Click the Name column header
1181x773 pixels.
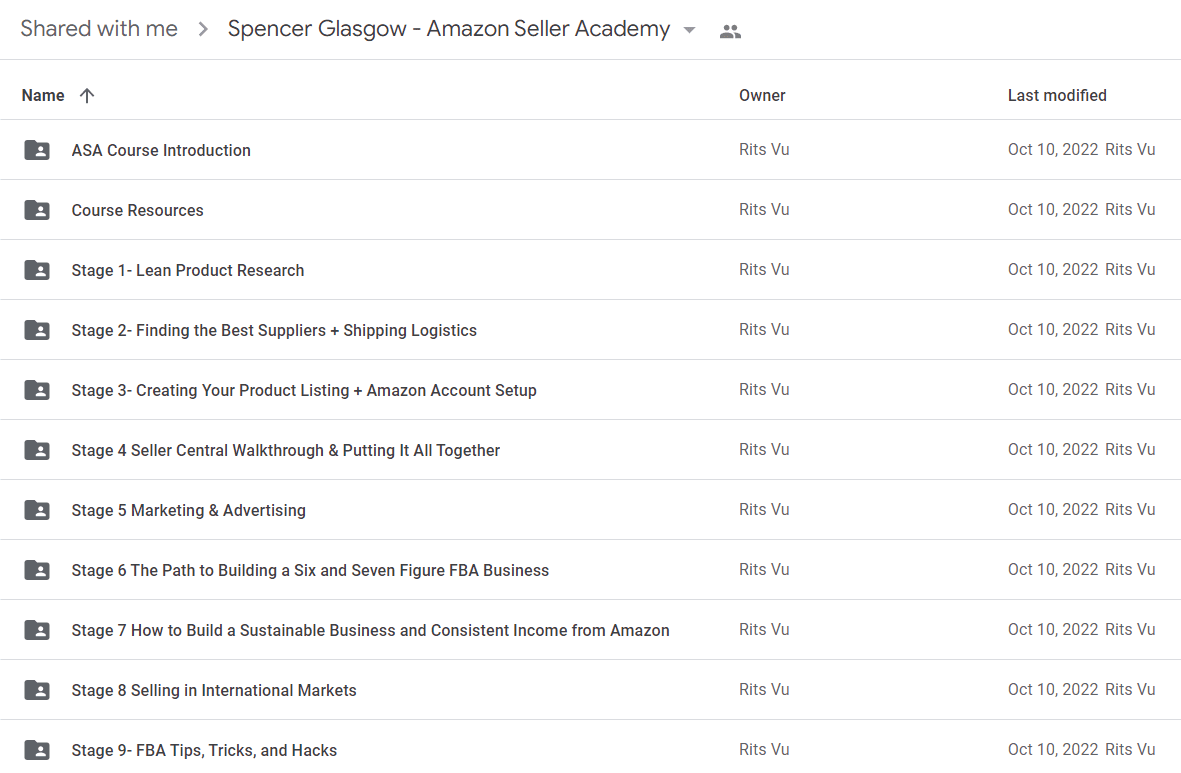click(x=43, y=96)
